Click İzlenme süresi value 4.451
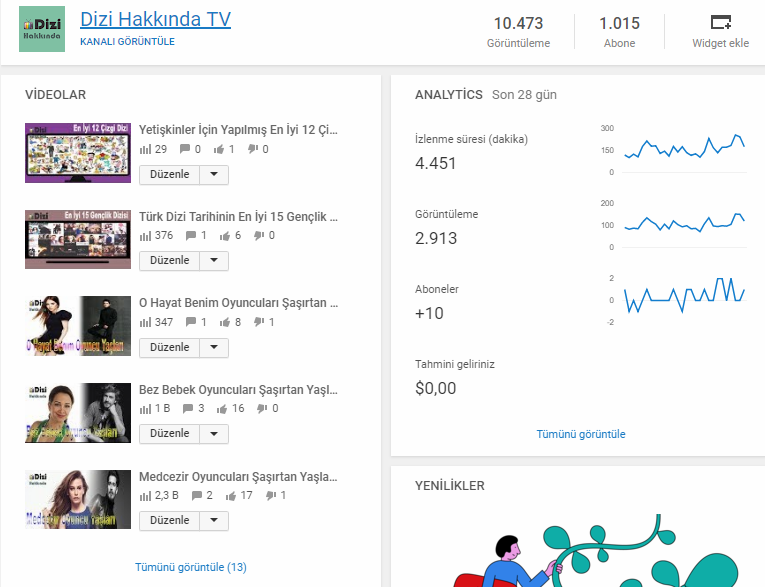 pos(436,163)
